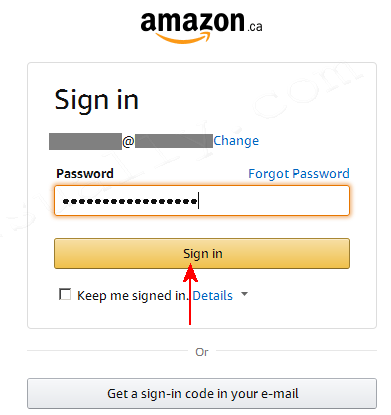Expand the small arrow beside Details

(x=245, y=294)
